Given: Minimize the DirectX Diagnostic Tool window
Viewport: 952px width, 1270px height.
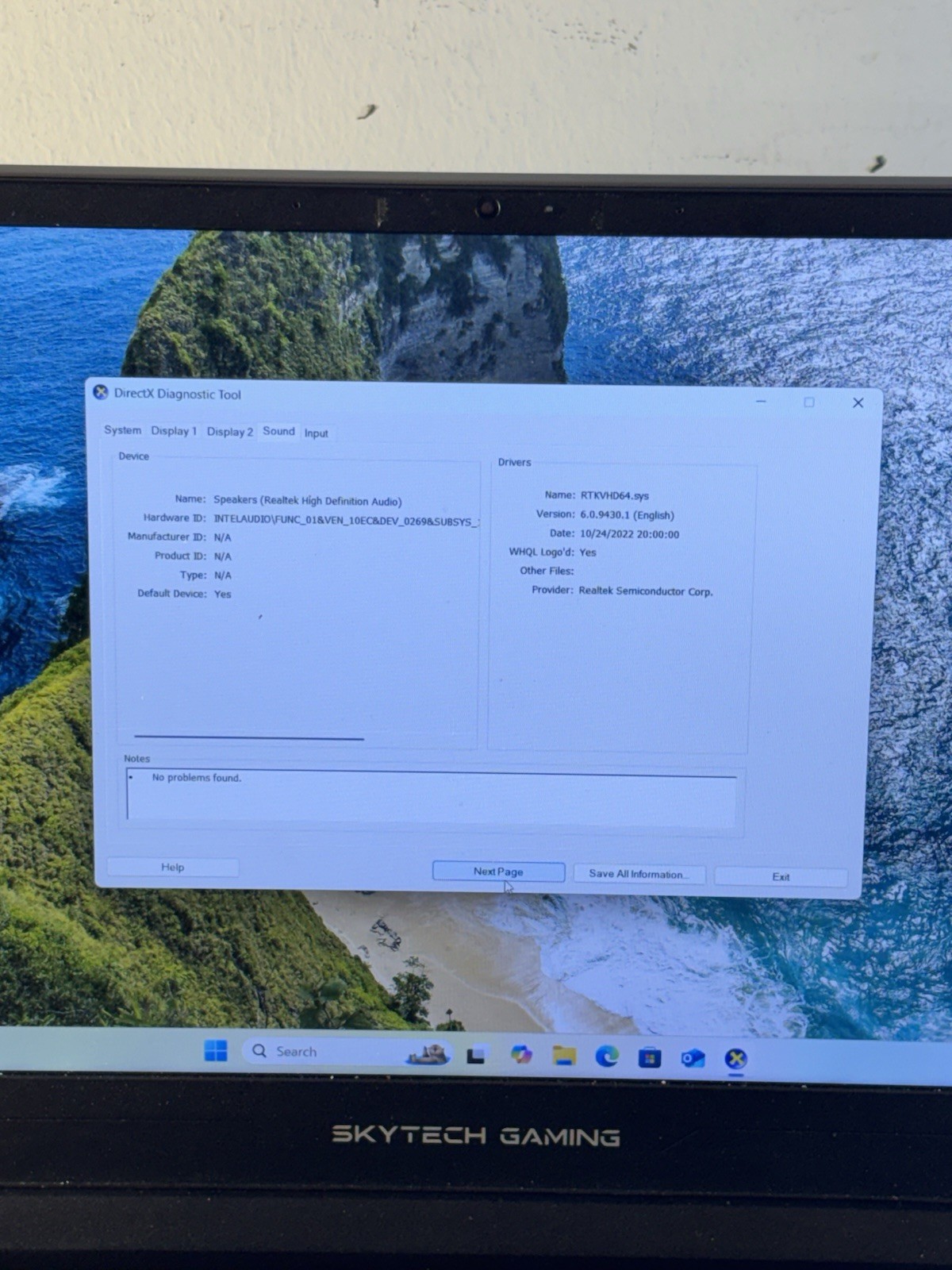Looking at the screenshot, I should click(x=761, y=402).
